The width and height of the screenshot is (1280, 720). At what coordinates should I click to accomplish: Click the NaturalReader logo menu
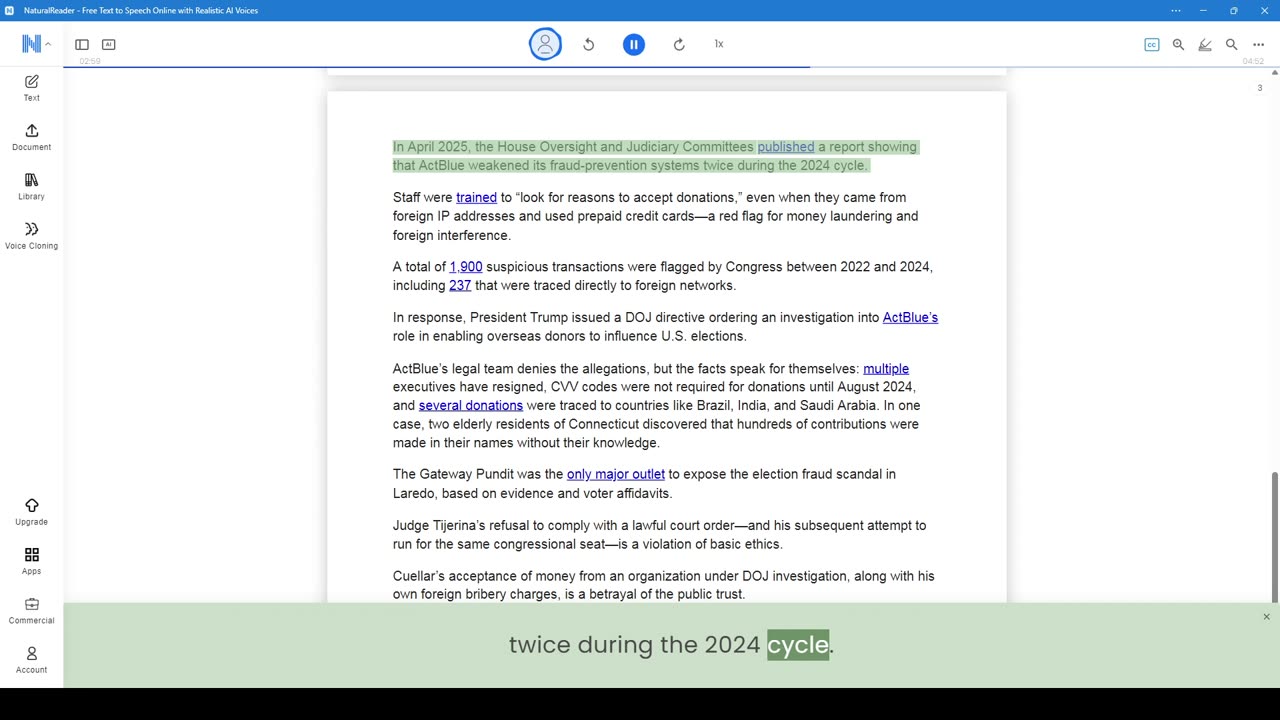tap(36, 44)
